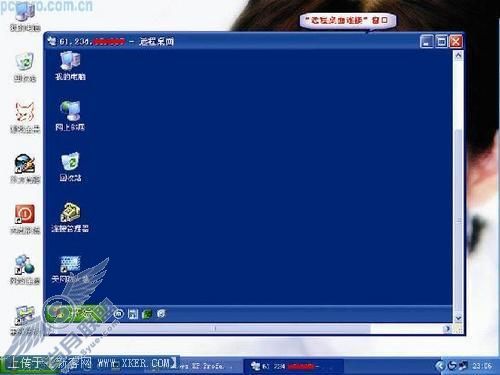Expand hidden tray icons with the chevron
This screenshot has height=375, width=500.
tap(440, 366)
